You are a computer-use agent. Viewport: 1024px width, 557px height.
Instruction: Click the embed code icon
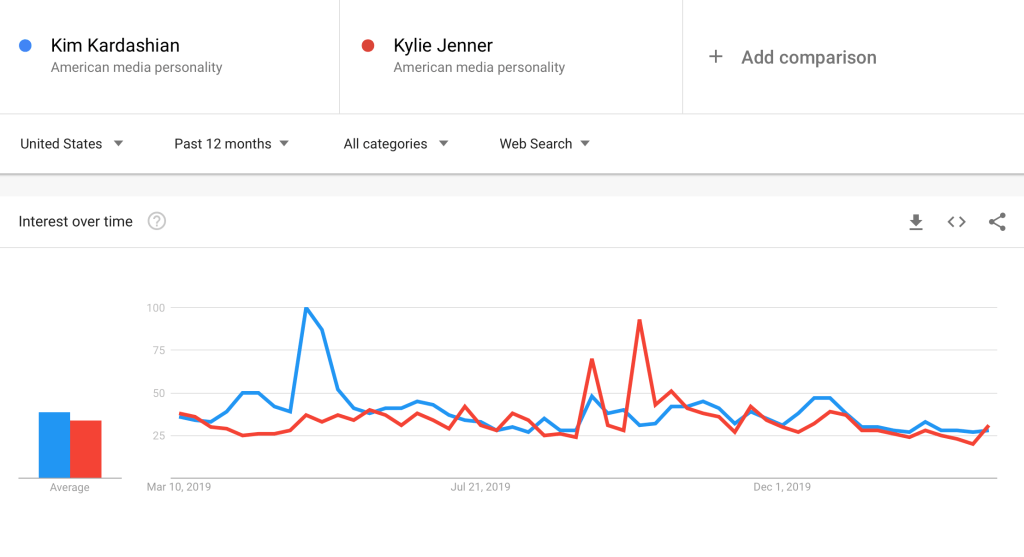956,222
